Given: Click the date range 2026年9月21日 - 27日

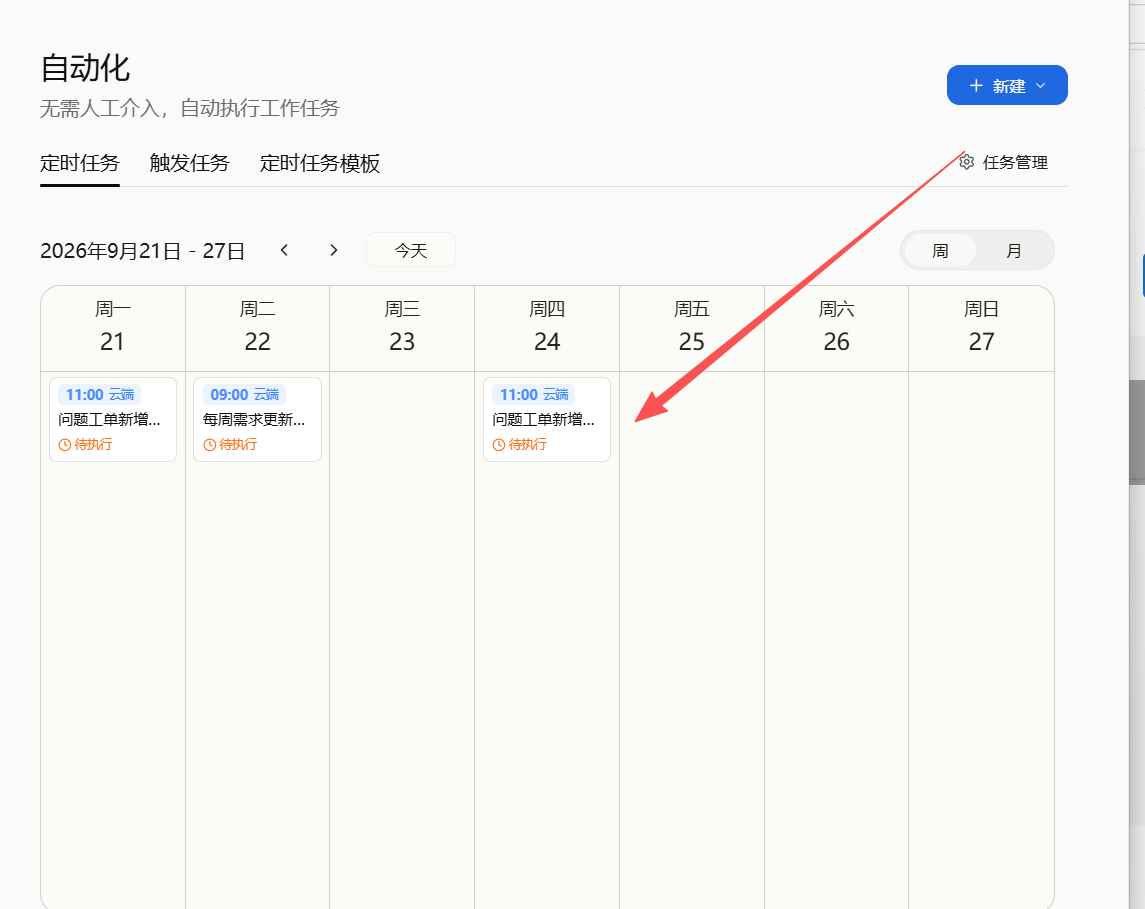Looking at the screenshot, I should pyautogui.click(x=142, y=251).
